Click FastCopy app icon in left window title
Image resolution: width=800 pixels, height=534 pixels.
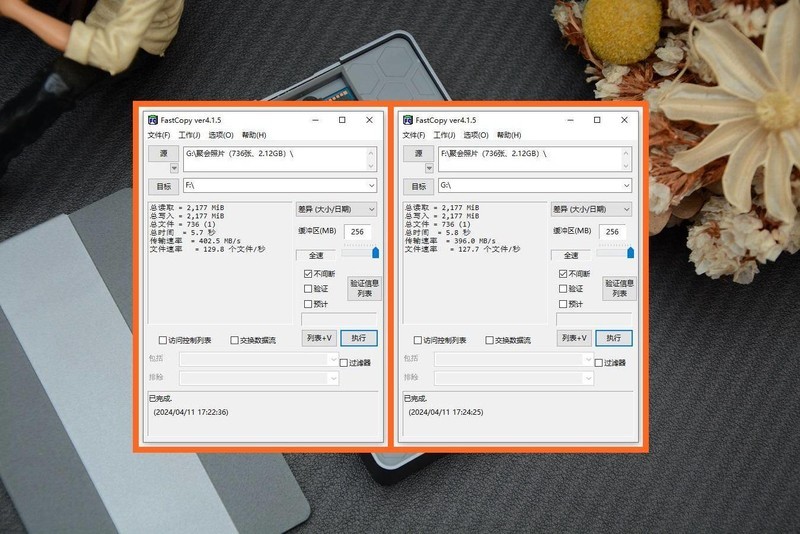click(153, 120)
